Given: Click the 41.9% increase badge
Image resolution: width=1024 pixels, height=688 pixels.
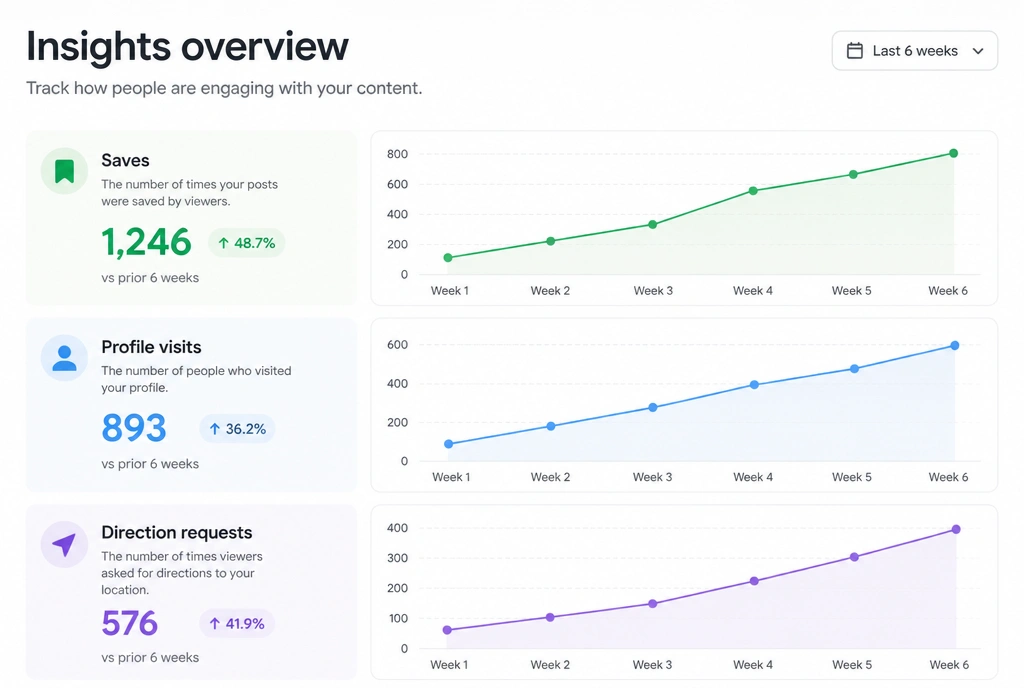Looking at the screenshot, I should [237, 623].
